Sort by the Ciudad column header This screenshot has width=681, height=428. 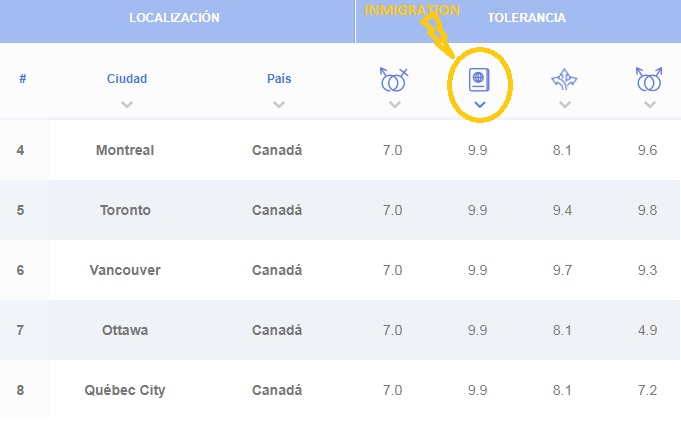tap(127, 79)
